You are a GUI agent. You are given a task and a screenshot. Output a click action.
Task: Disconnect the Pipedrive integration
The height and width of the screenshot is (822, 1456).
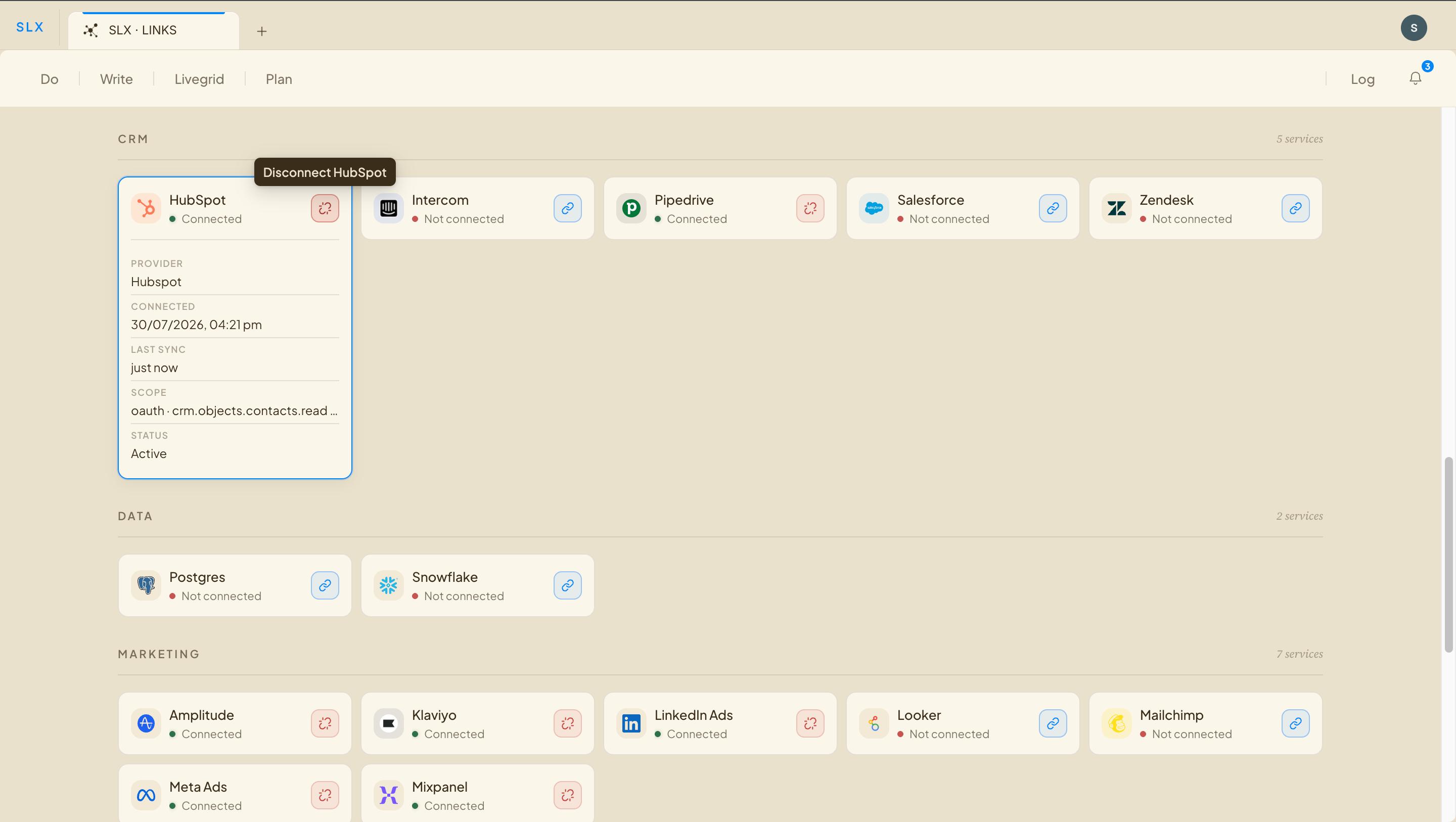810,208
